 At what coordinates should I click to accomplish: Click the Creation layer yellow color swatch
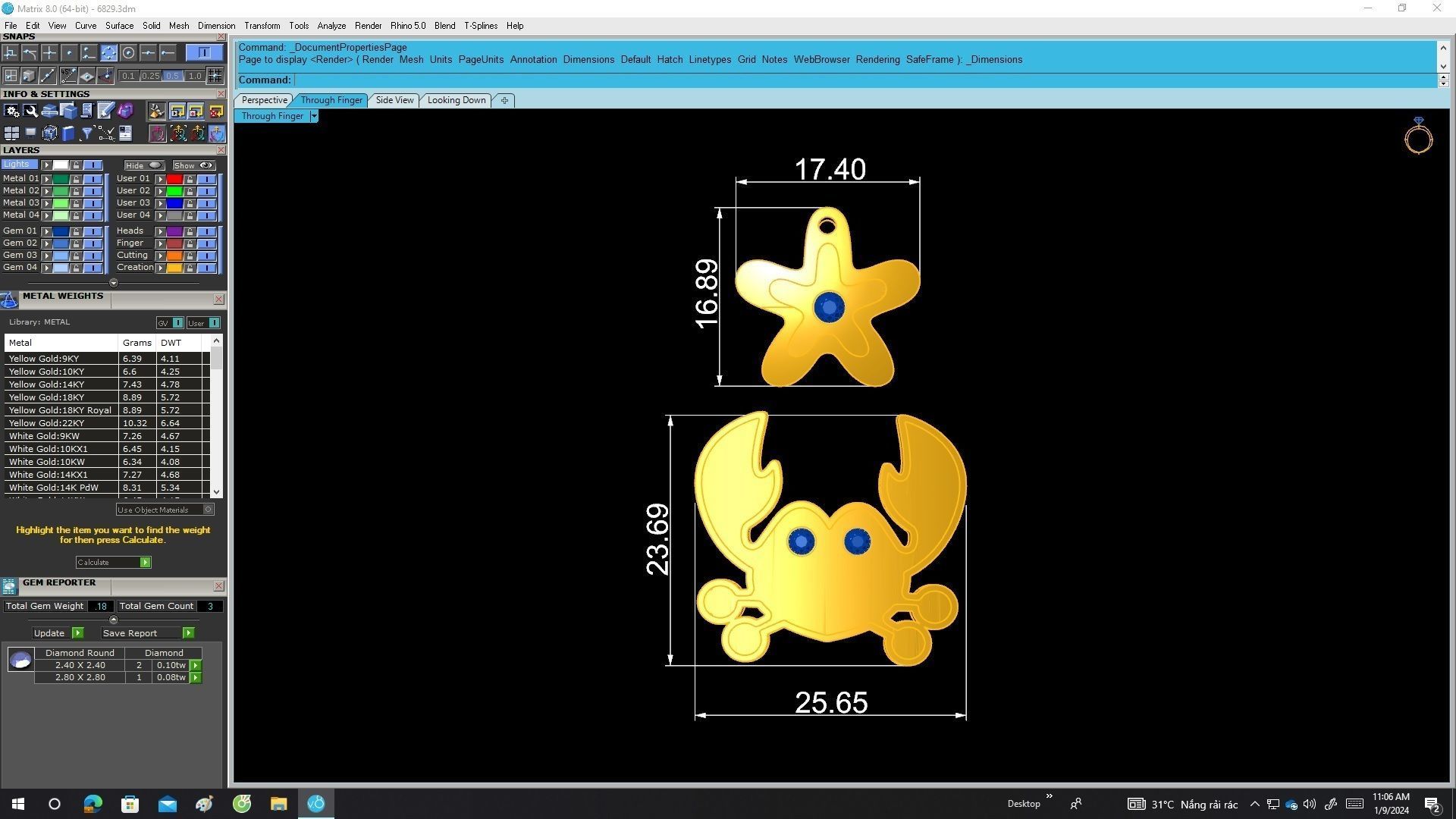[174, 268]
